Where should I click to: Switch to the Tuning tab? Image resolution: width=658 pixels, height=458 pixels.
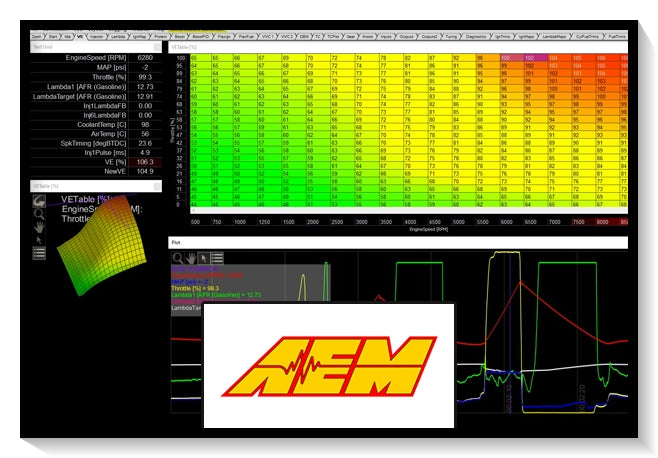451,37
